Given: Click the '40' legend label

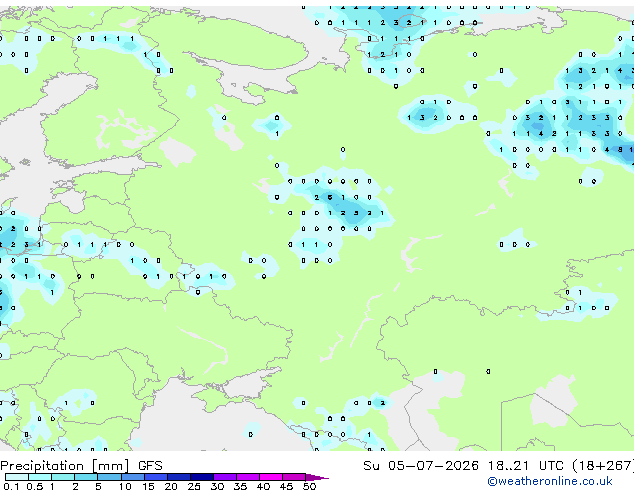Looking at the screenshot, I should 263,486.
